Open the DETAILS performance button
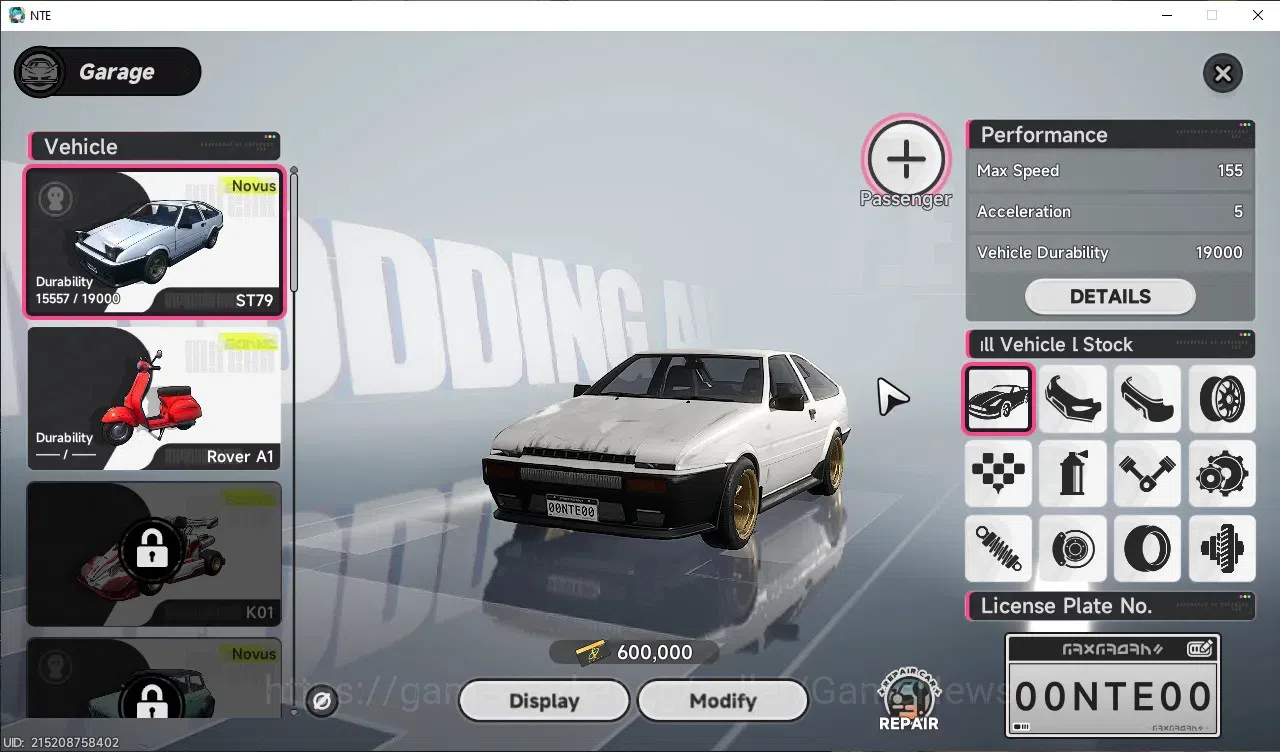This screenshot has height=752, width=1280. pyautogui.click(x=1110, y=296)
